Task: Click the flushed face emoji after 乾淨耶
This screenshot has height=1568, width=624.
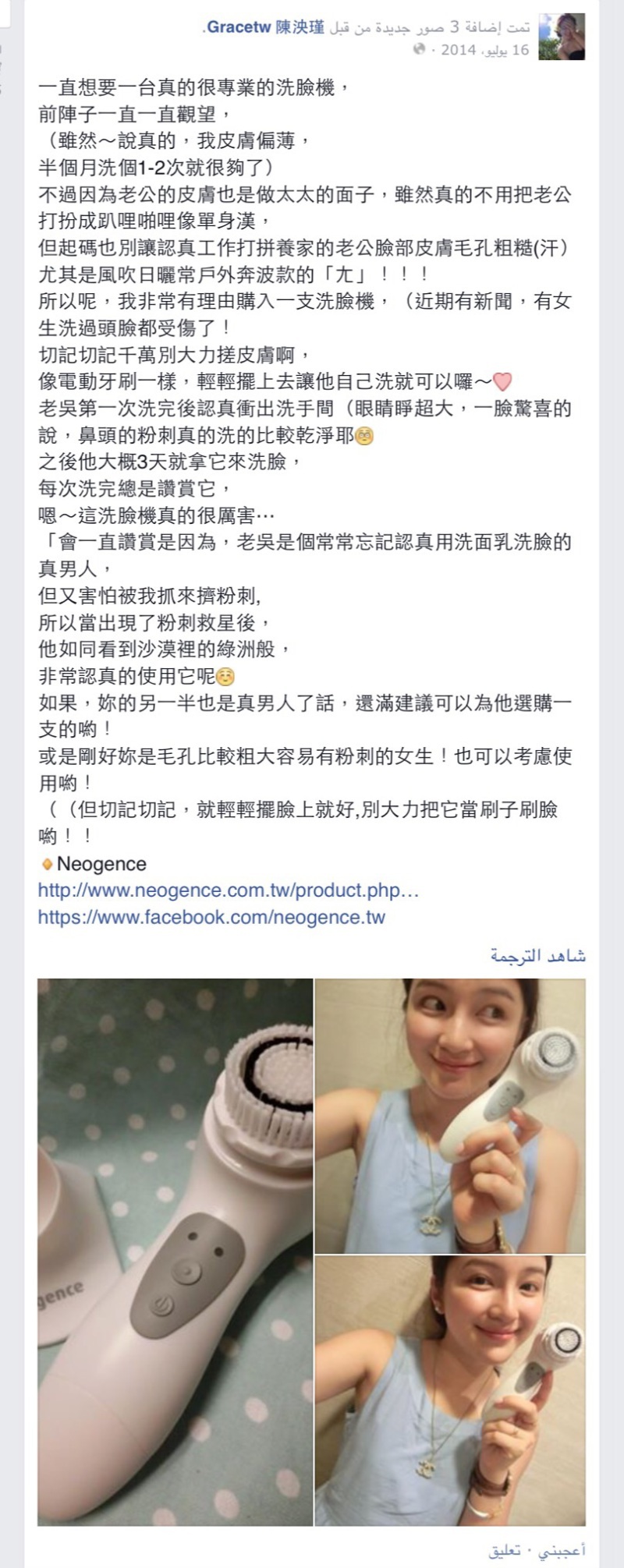Action: (x=364, y=437)
